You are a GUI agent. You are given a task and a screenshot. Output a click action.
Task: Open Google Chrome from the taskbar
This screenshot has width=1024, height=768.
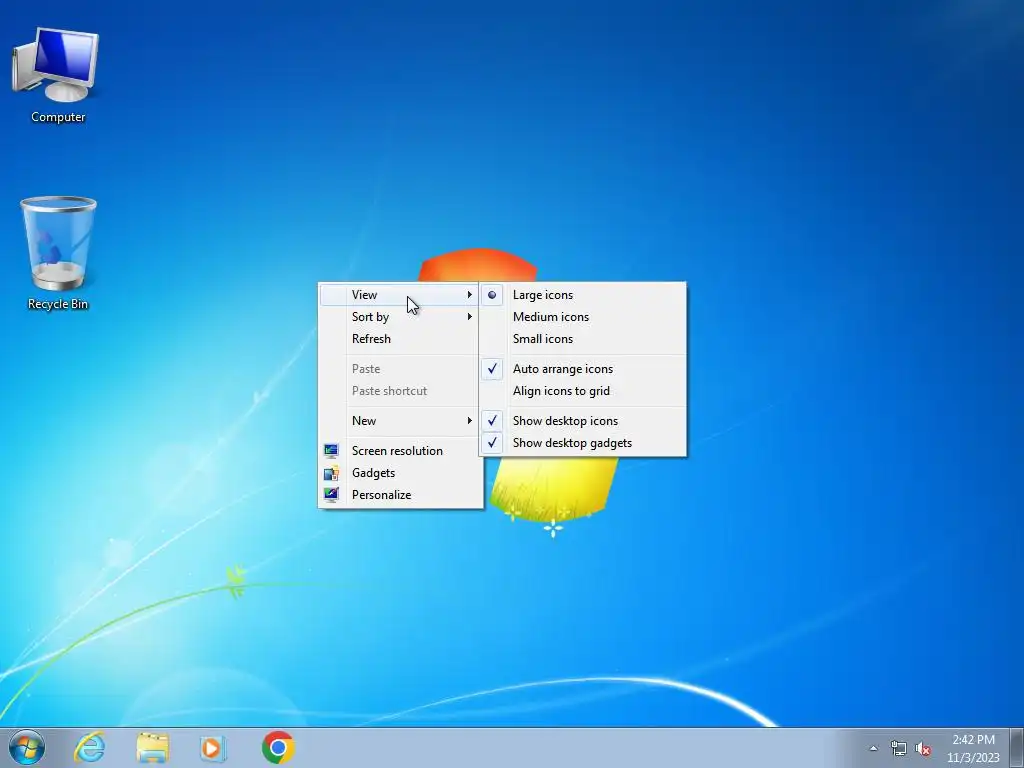pyautogui.click(x=278, y=748)
